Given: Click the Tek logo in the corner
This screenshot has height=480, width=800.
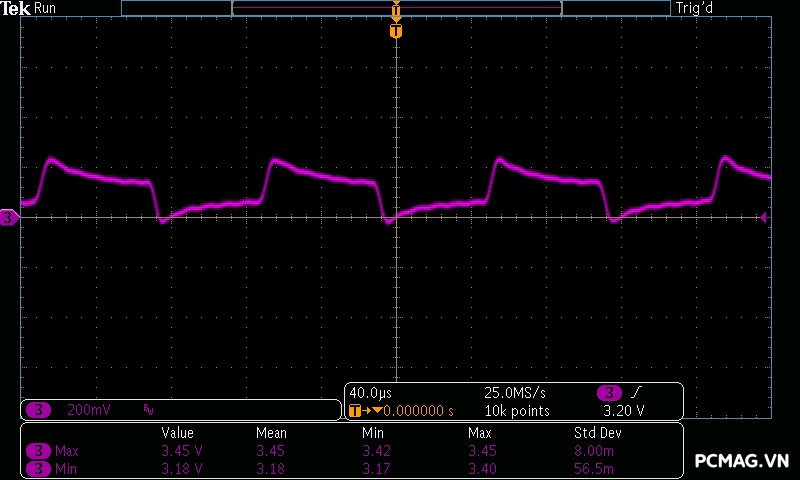Looking at the screenshot, I should click(x=16, y=8).
